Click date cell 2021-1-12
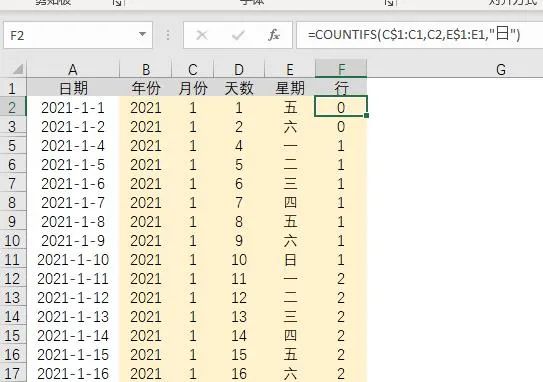Screen dimensions: 543x382 pos(73,298)
